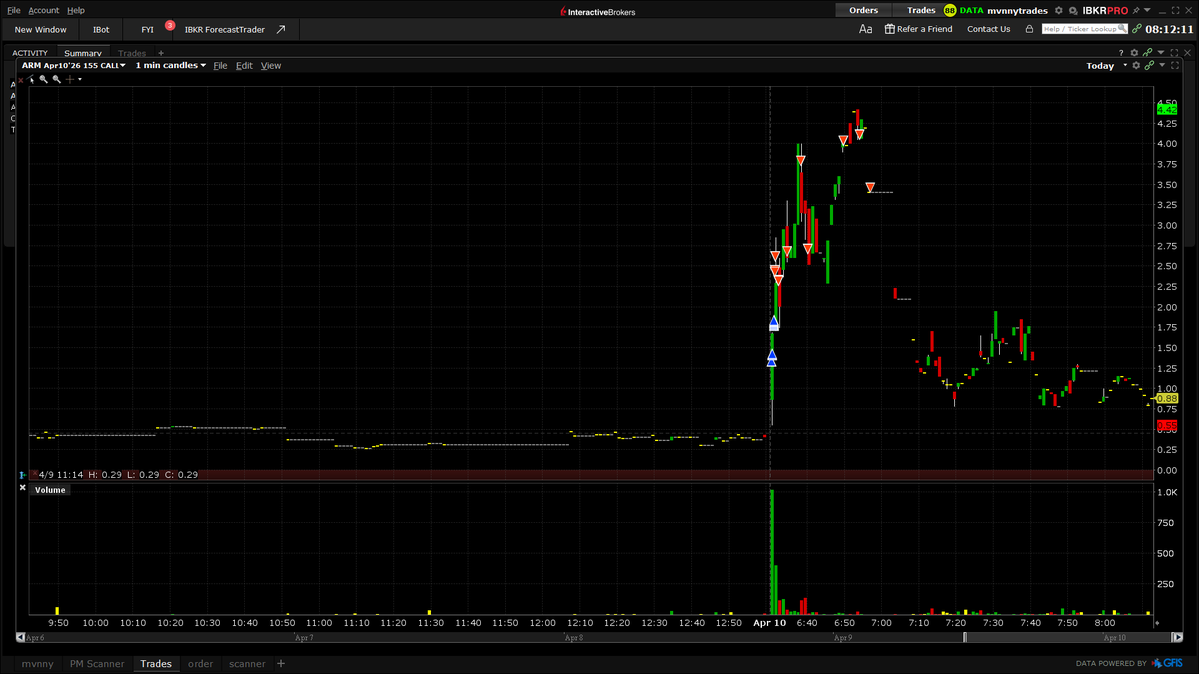Viewport: 1199px width, 674px height.
Task: Click the Volume label
Action: [50, 490]
